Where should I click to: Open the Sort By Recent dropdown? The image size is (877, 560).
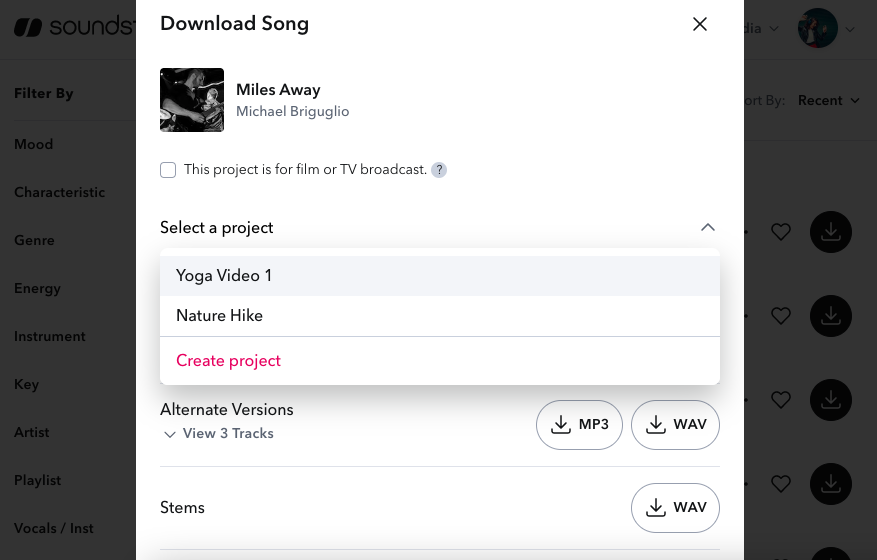point(828,100)
